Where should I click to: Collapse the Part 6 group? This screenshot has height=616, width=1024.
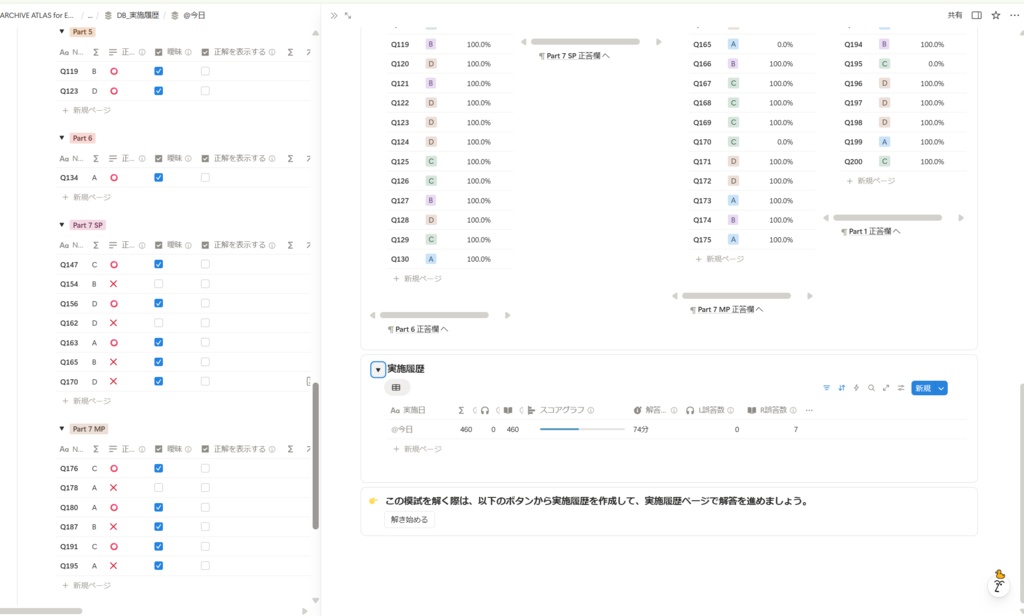[62, 138]
